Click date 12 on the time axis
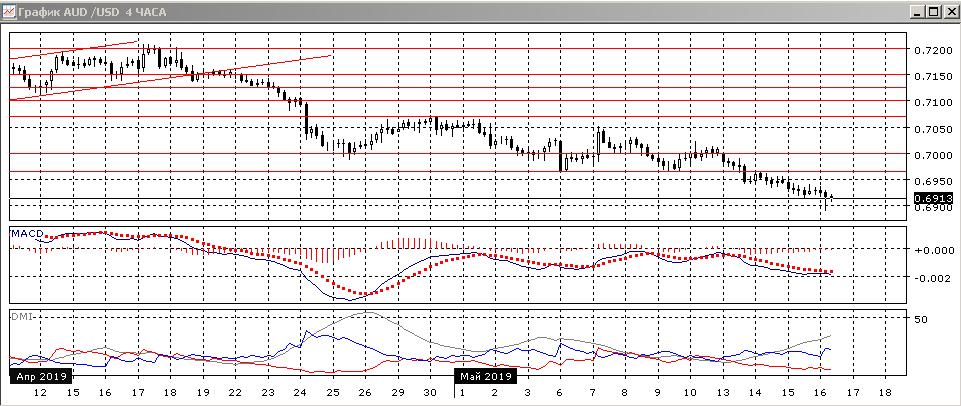This screenshot has width=961, height=406. (x=40, y=393)
